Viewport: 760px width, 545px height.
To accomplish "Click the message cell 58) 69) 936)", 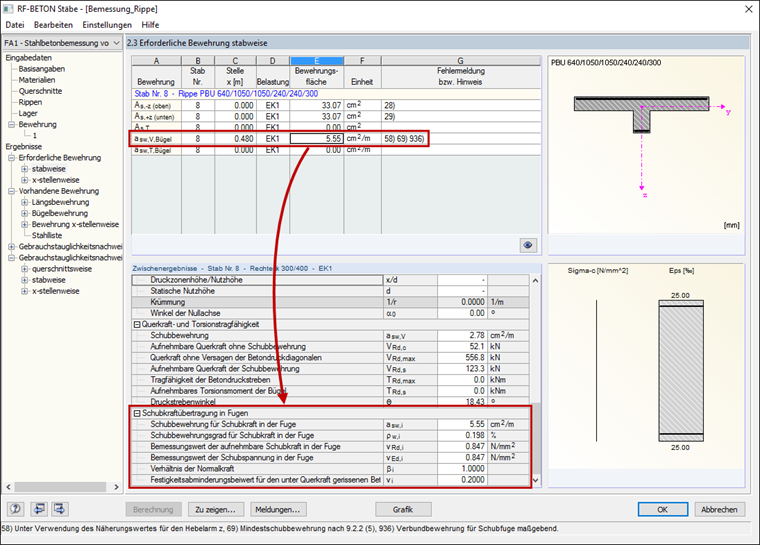I will point(460,139).
